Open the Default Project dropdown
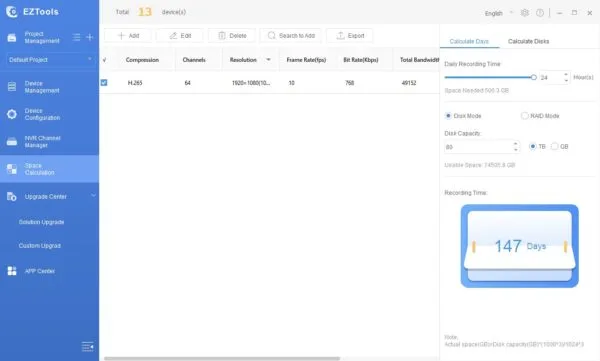Image resolution: width=600 pixels, height=361 pixels. click(x=50, y=60)
